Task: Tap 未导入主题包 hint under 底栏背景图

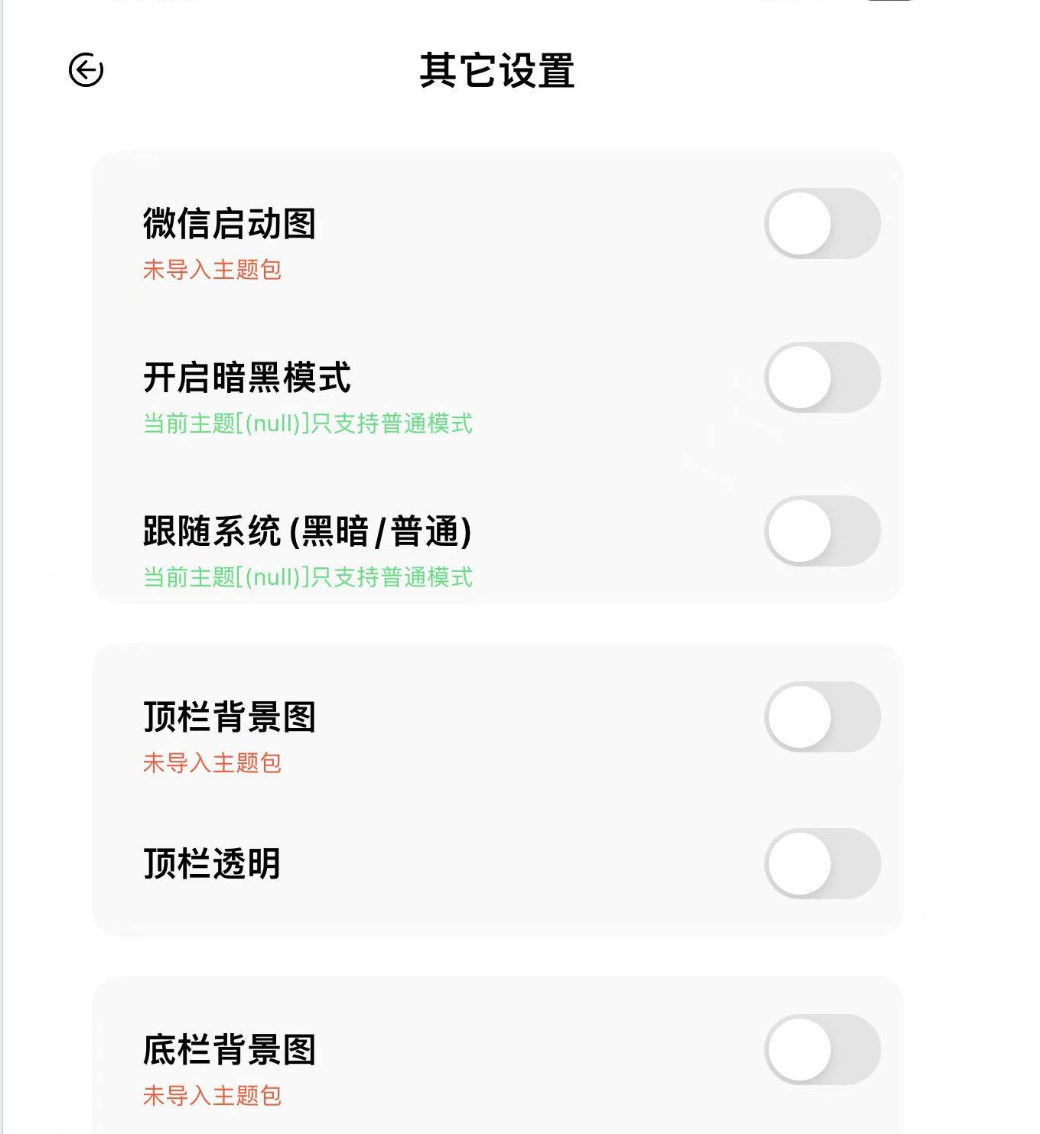Action: [x=212, y=1096]
